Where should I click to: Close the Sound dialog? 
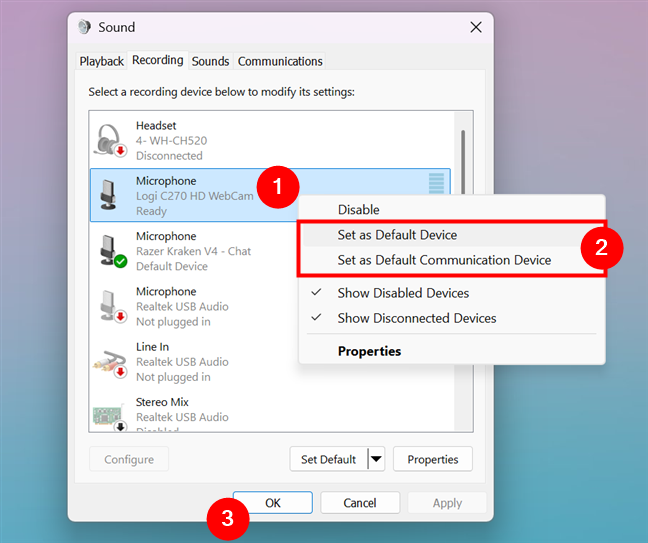pyautogui.click(x=476, y=27)
